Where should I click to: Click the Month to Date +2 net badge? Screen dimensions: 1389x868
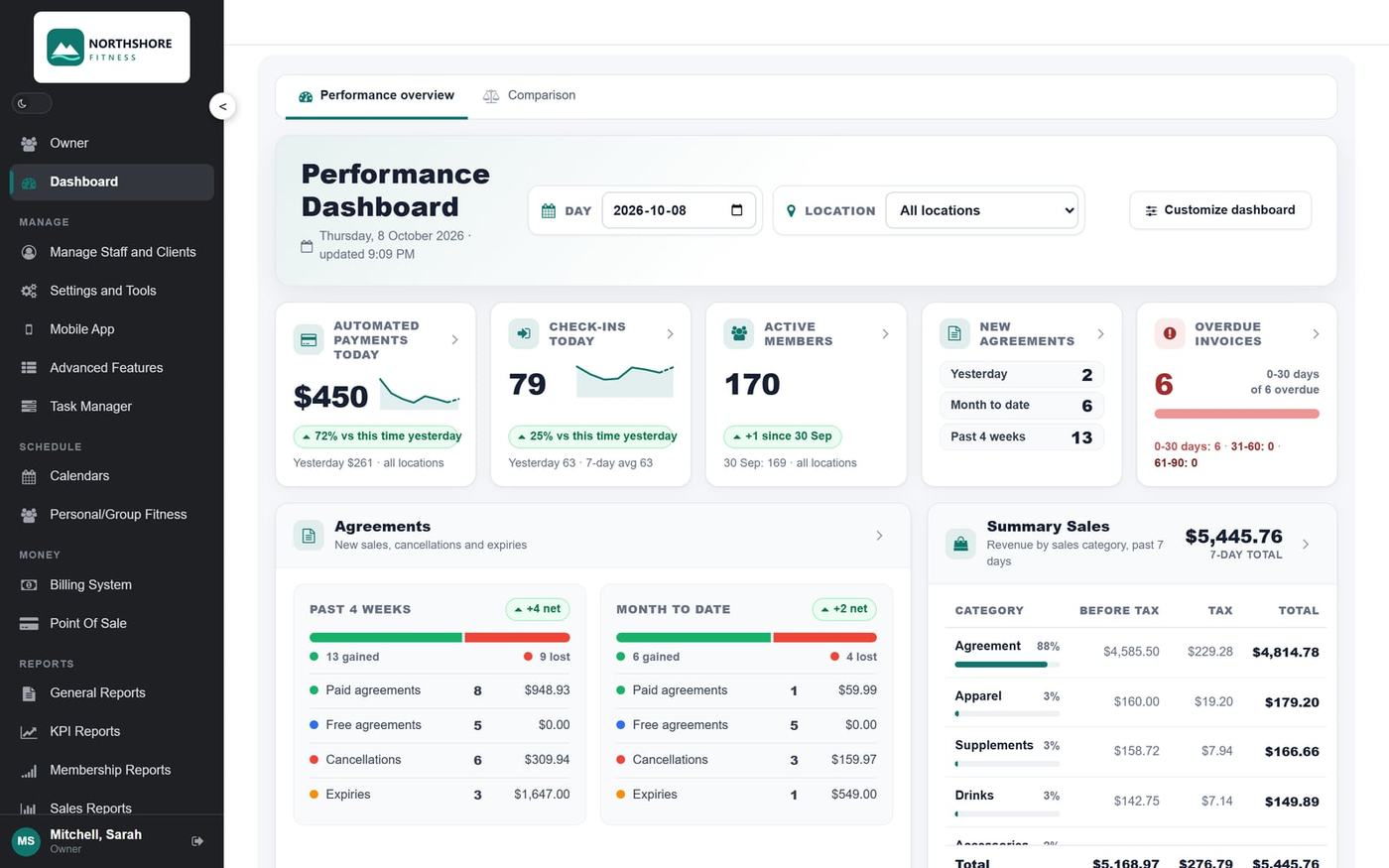pyautogui.click(x=843, y=609)
